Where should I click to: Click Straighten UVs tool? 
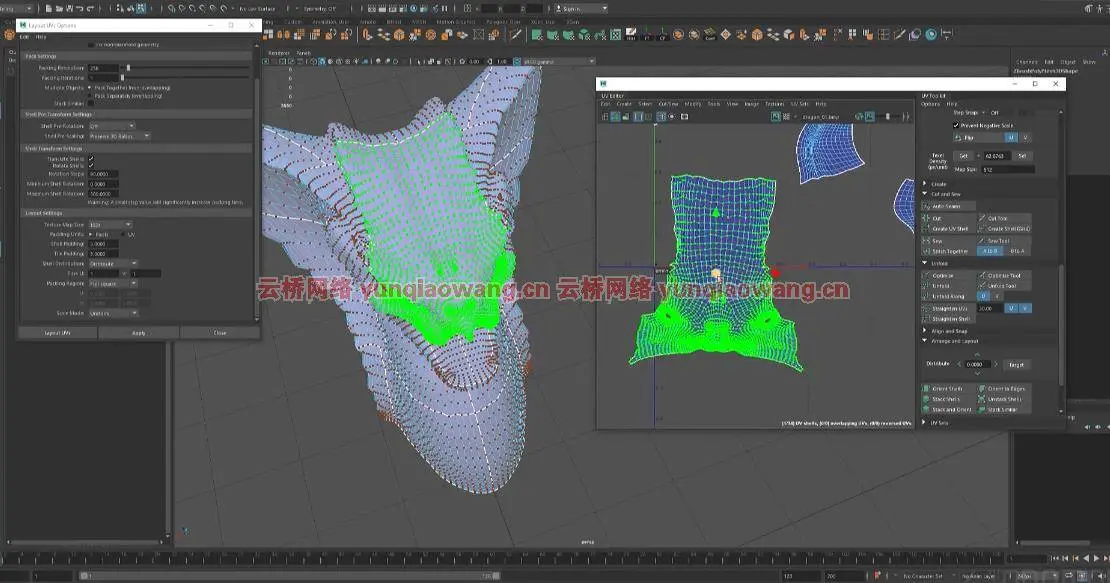click(x=948, y=308)
